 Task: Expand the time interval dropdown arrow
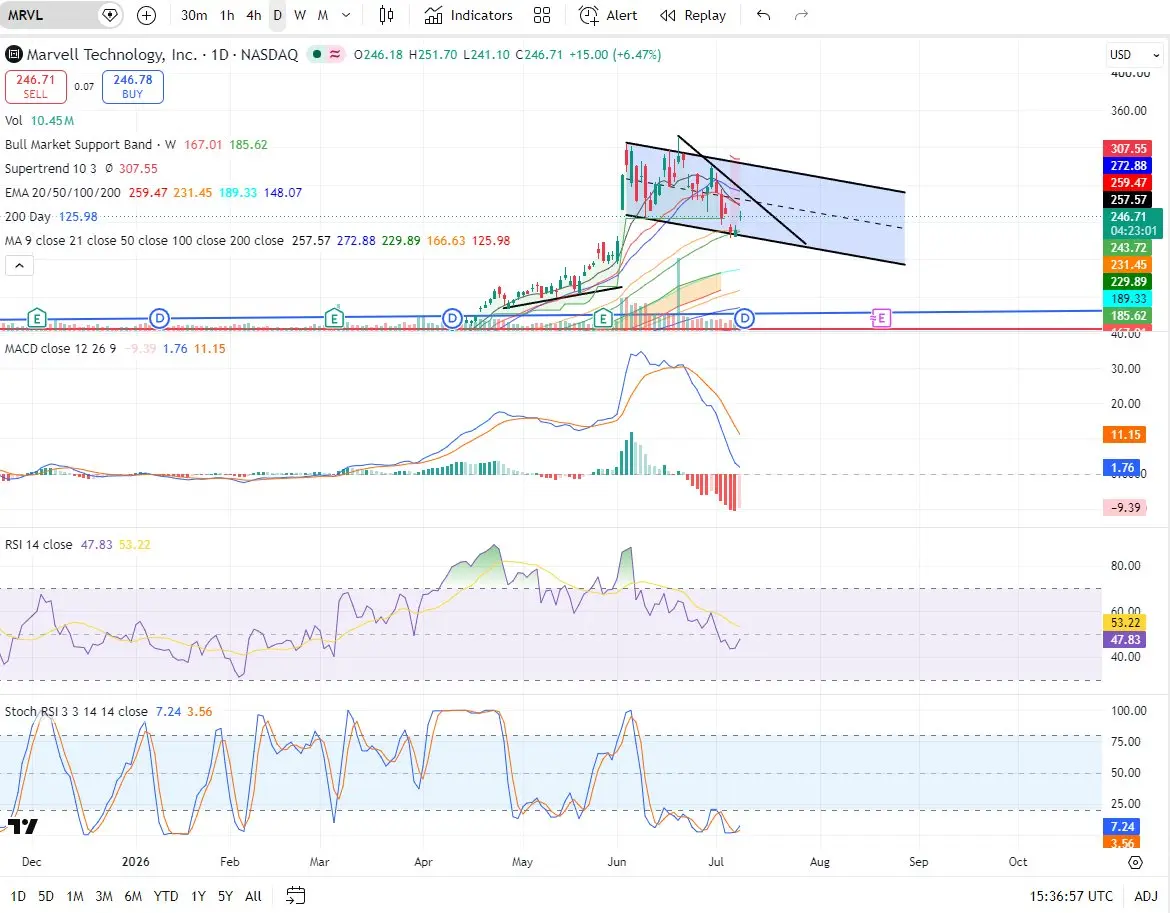[x=345, y=15]
